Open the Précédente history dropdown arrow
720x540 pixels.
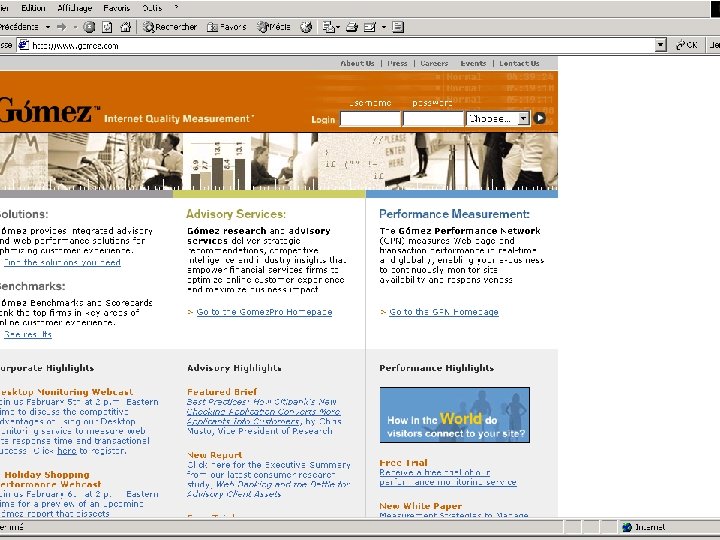[x=48, y=27]
